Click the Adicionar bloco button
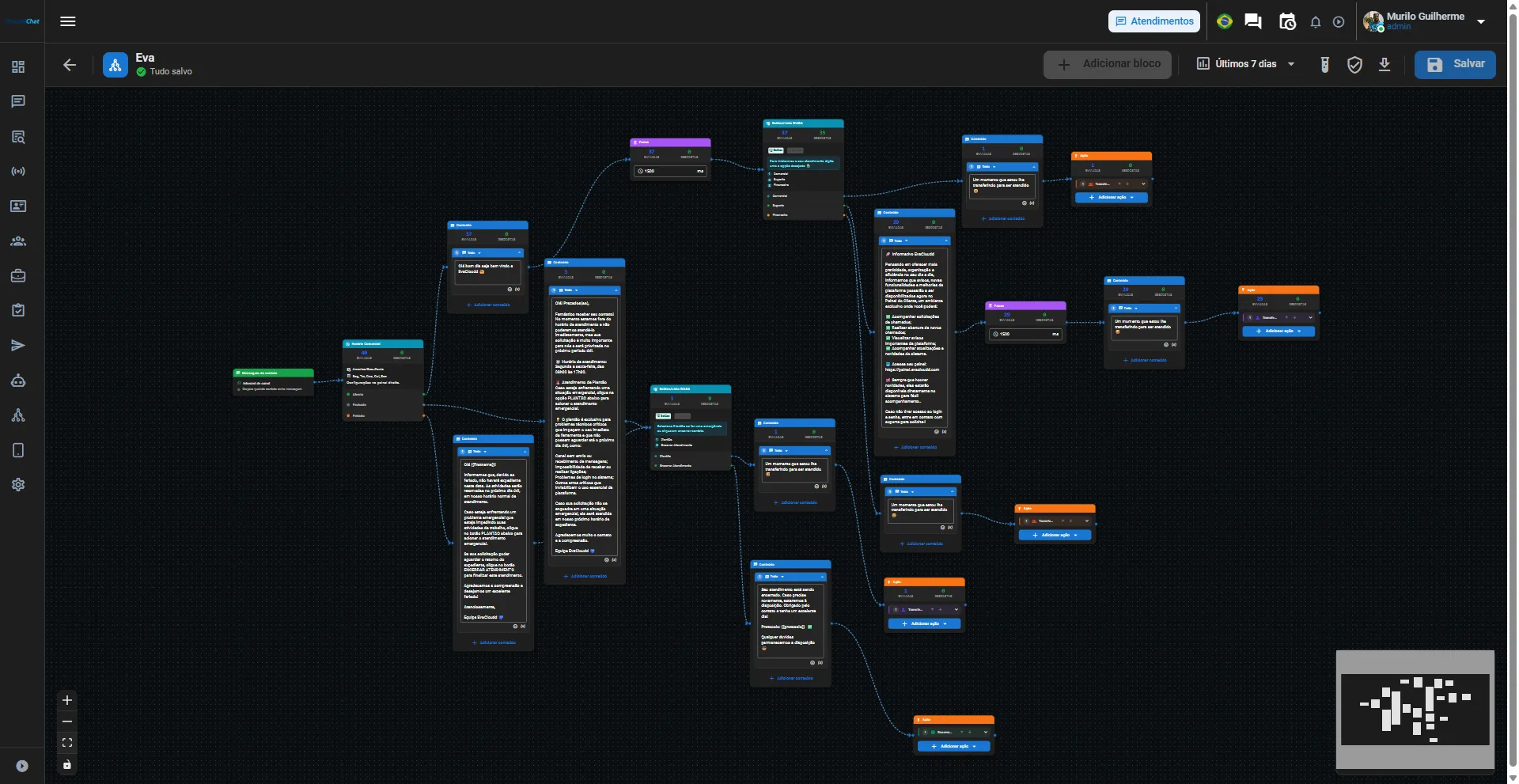The height and width of the screenshot is (784, 1519). point(1107,64)
